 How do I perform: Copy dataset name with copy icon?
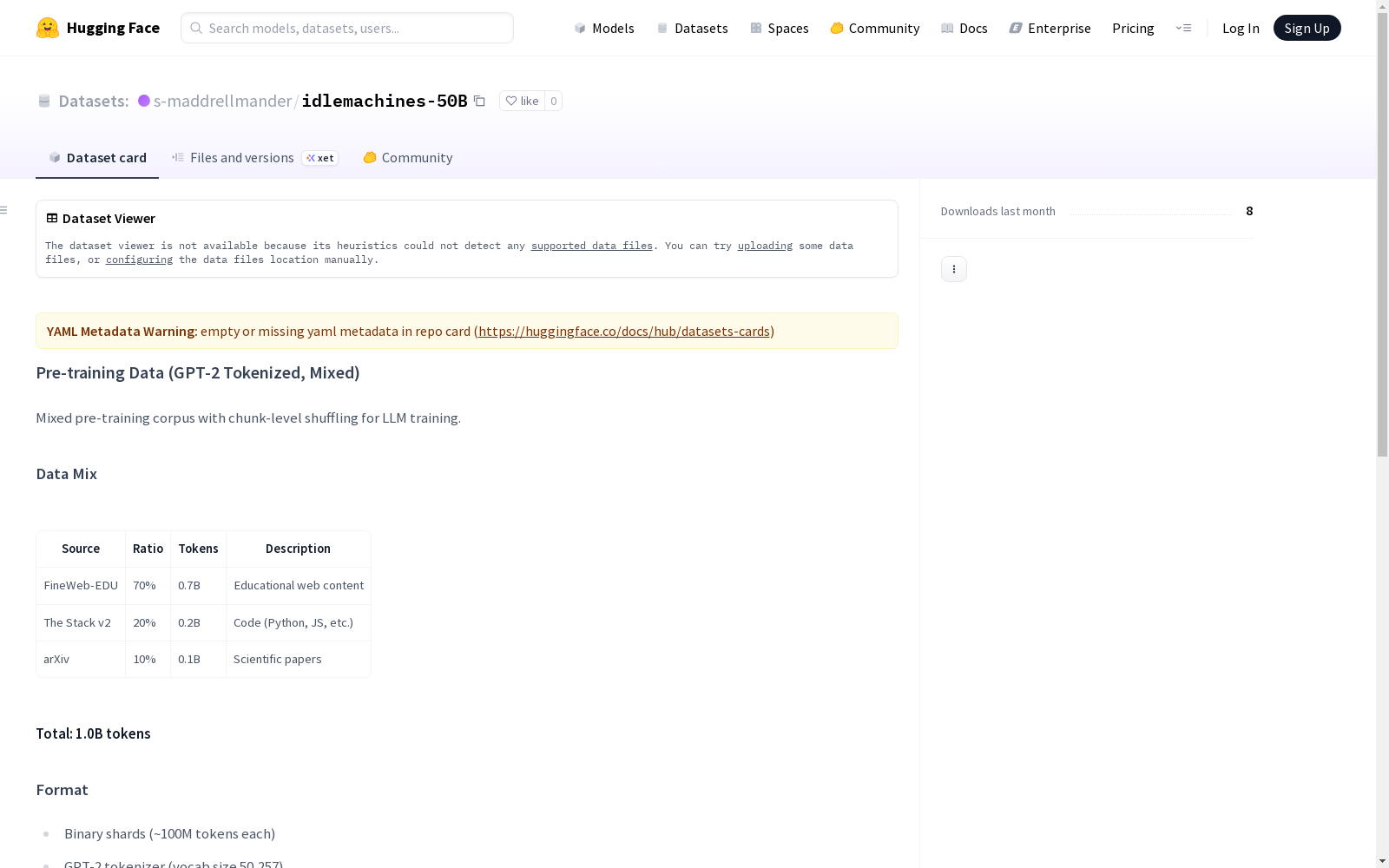tap(479, 101)
